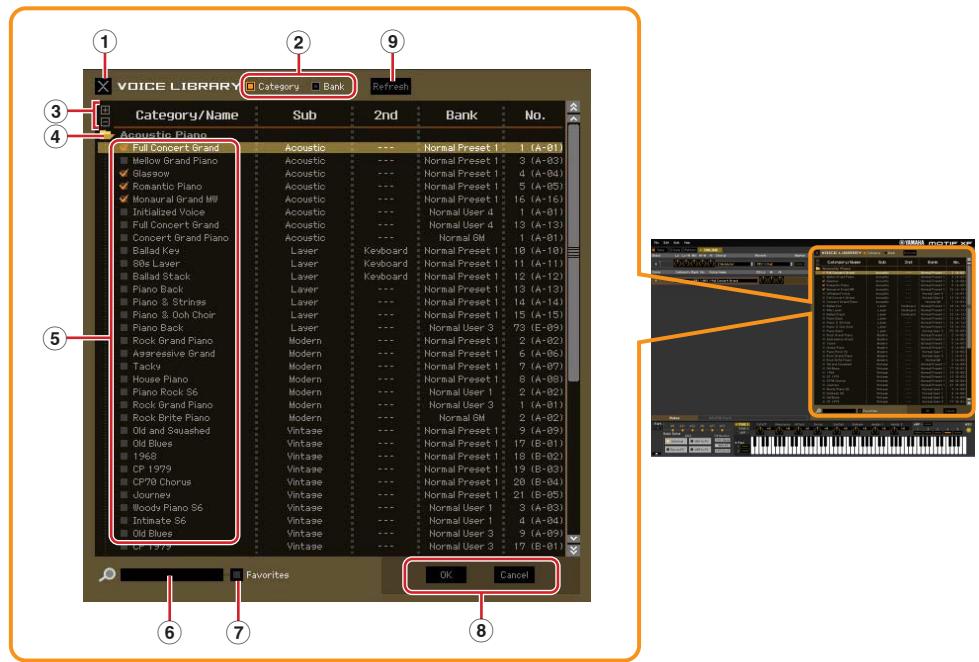Check favorite box for Journey
This screenshot has width=979, height=662.
[124, 495]
